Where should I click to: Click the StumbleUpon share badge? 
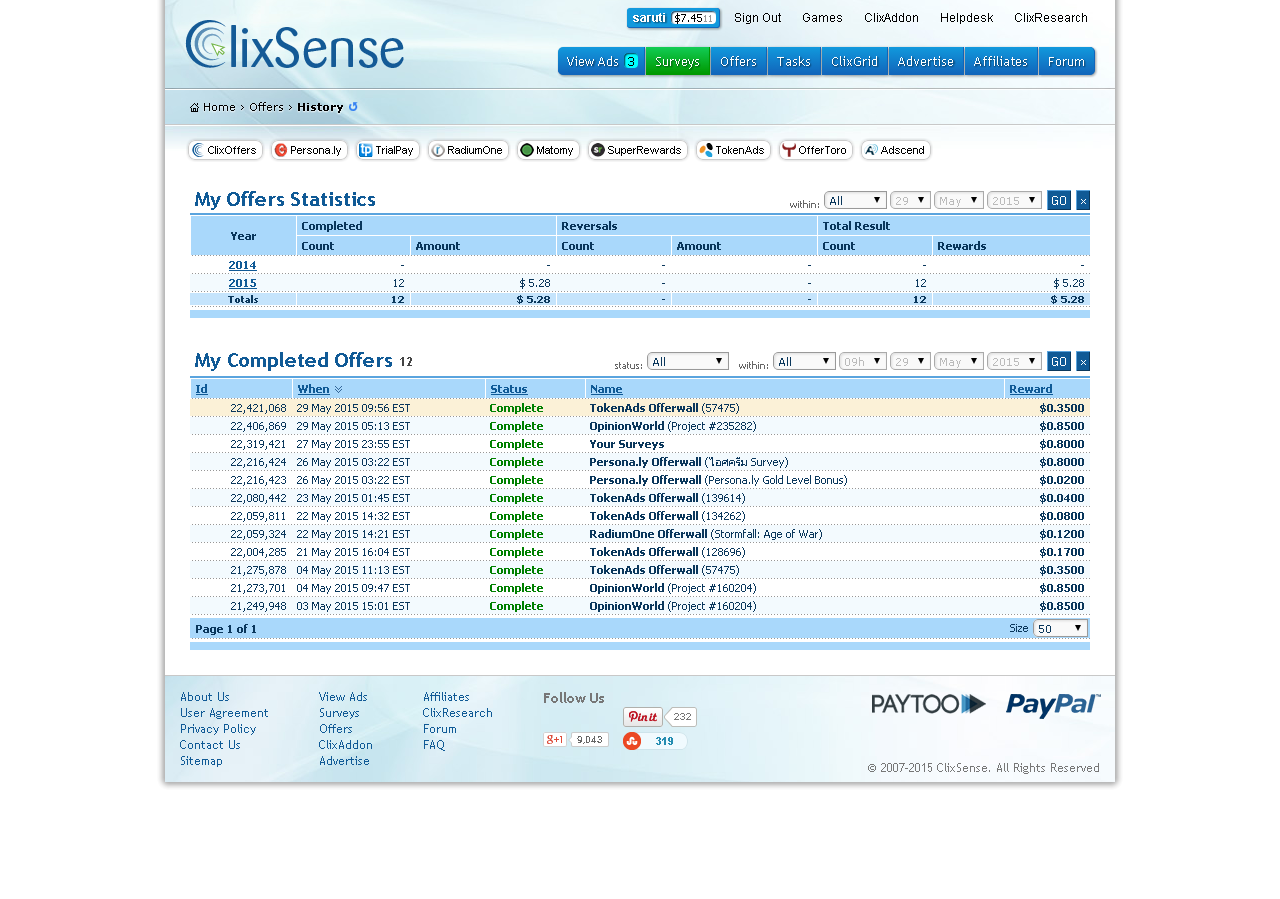(x=655, y=741)
